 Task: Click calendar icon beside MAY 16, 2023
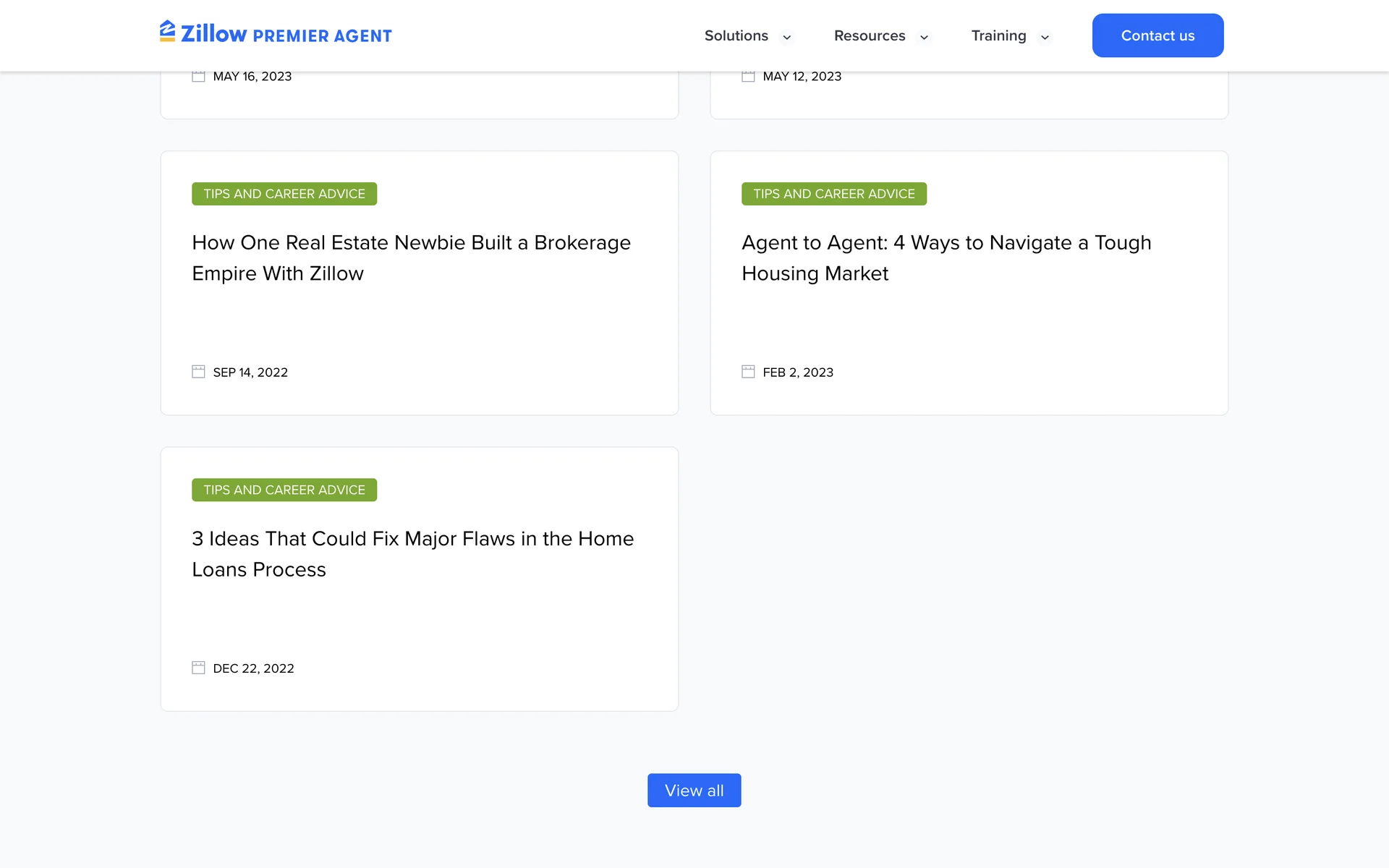coord(198,76)
